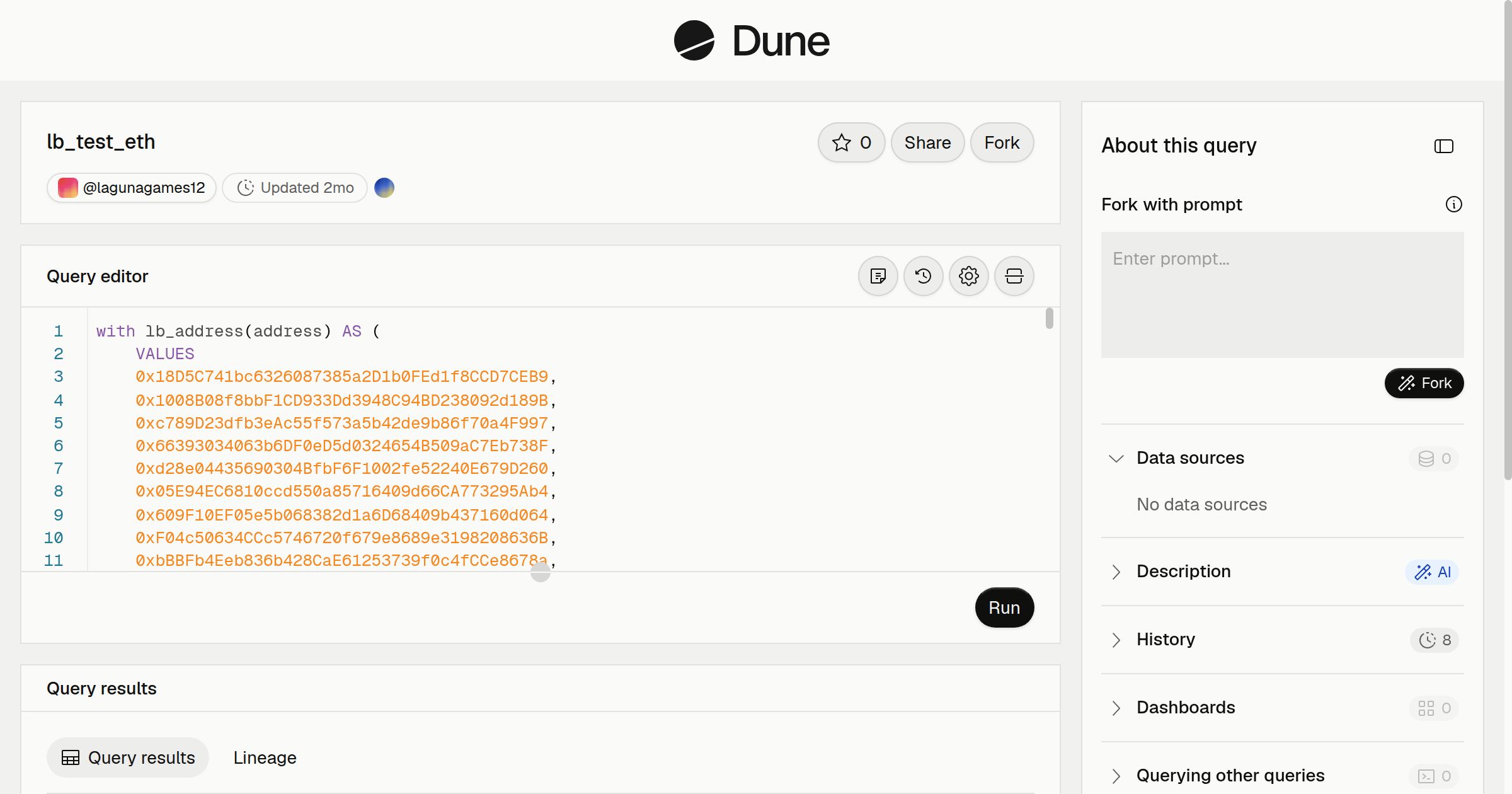Open query editor settings gear
The image size is (1512, 794).
pyautogui.click(x=968, y=276)
